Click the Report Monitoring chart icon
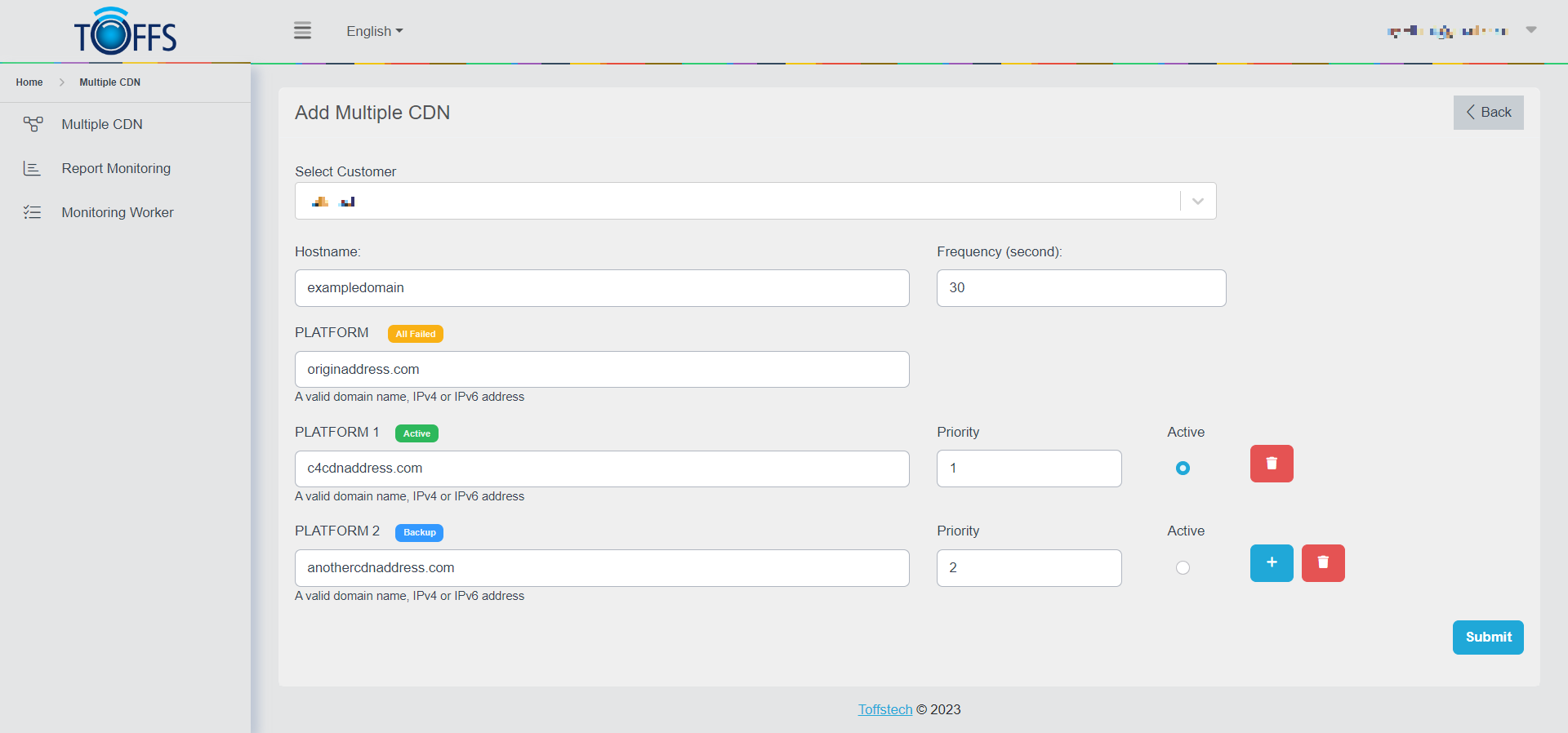Viewport: 1568px width, 733px height. 32,168
